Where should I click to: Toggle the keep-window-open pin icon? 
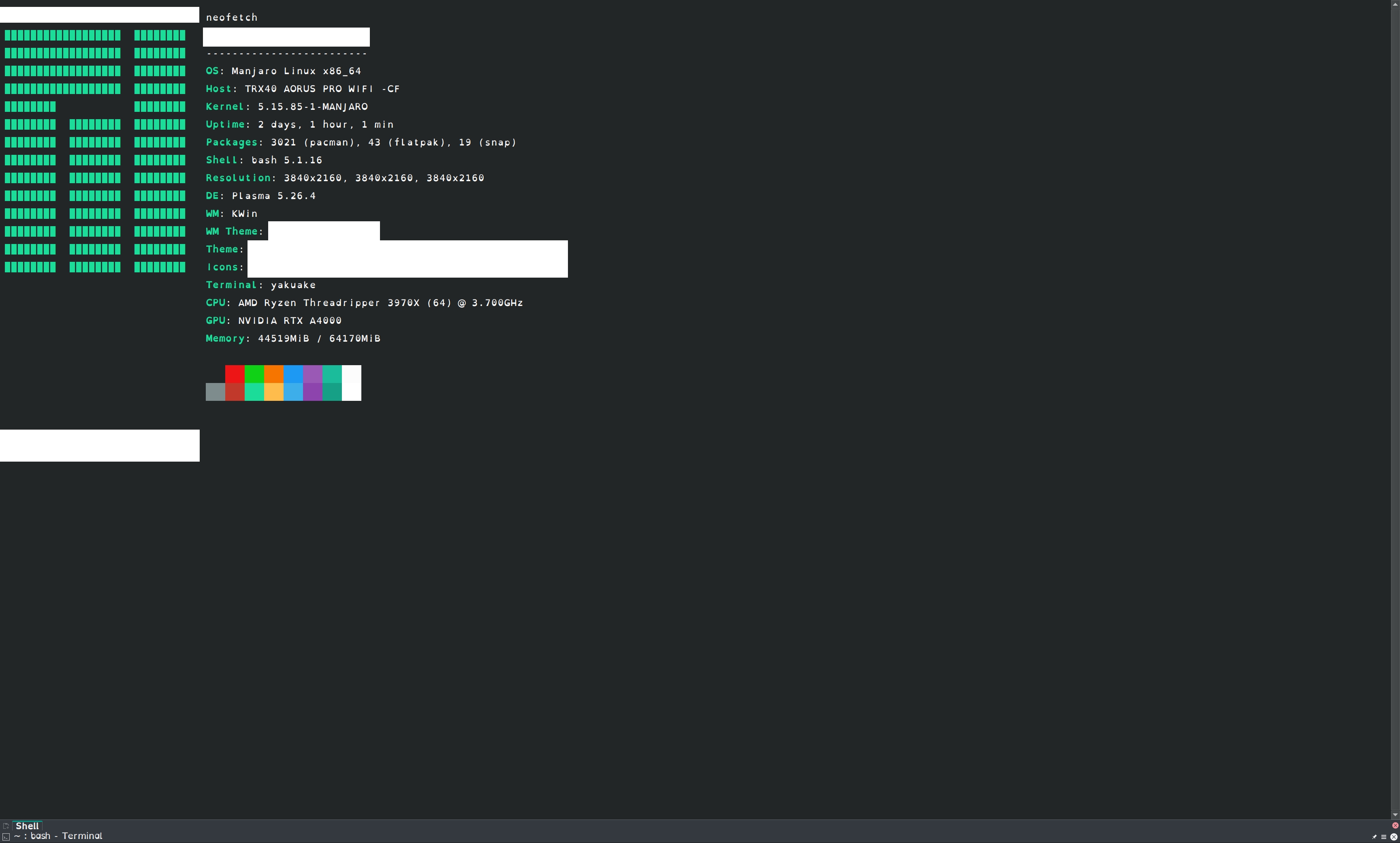(1374, 837)
